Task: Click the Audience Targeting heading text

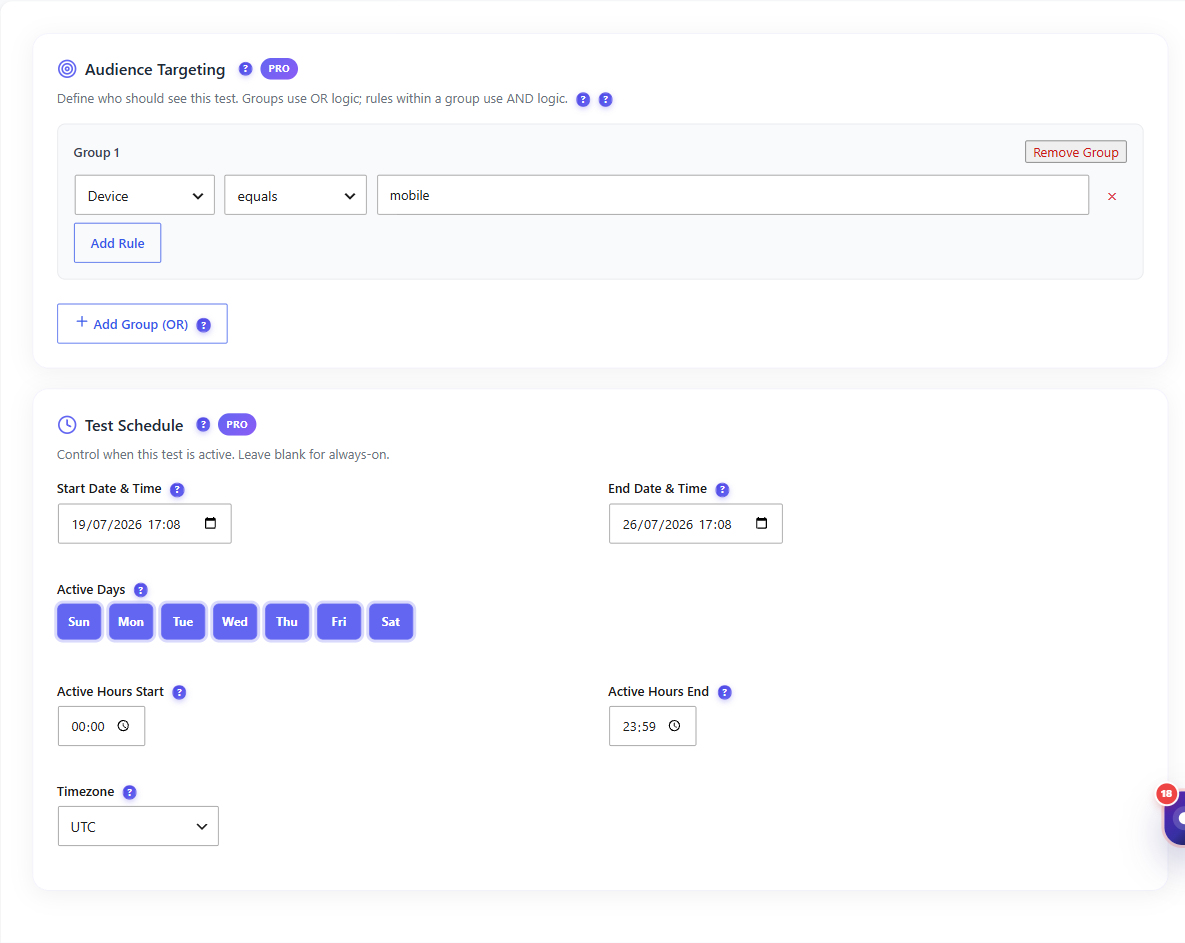Action: click(x=155, y=70)
